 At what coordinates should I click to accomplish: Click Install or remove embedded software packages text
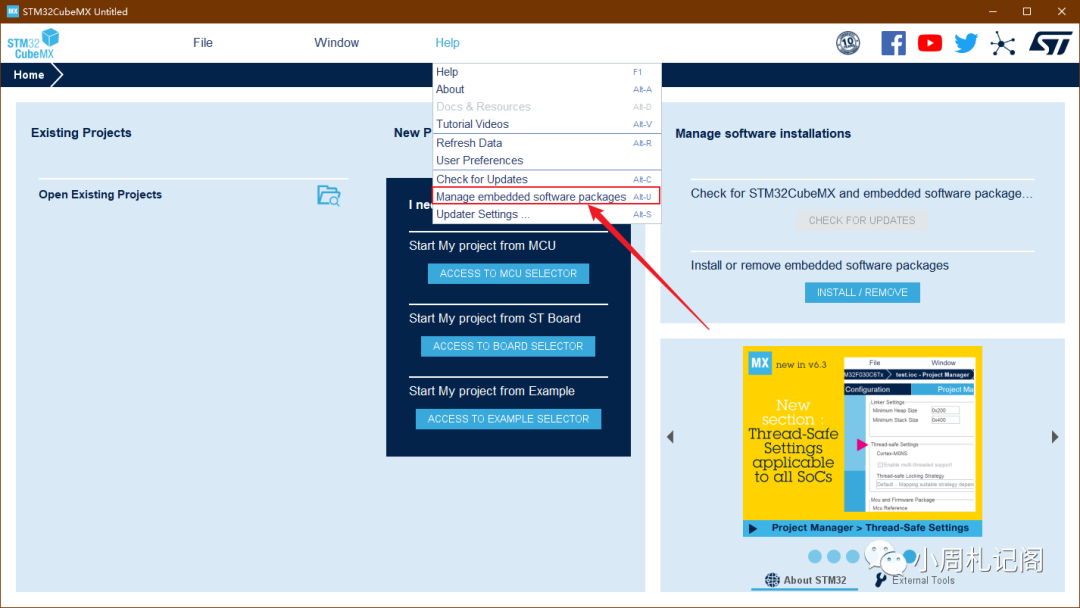coord(820,266)
